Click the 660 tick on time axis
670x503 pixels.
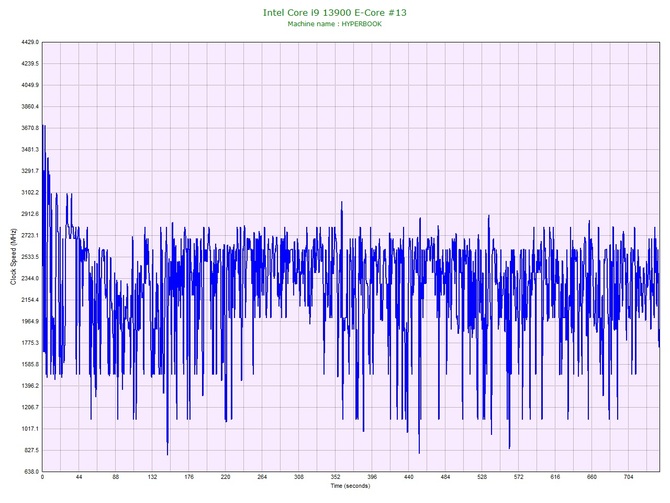click(x=592, y=477)
